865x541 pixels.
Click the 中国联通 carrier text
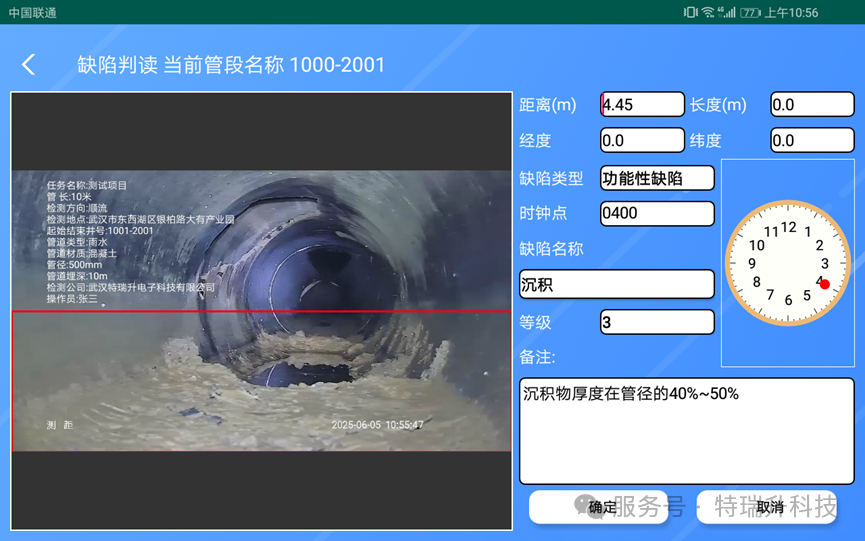[33, 12]
